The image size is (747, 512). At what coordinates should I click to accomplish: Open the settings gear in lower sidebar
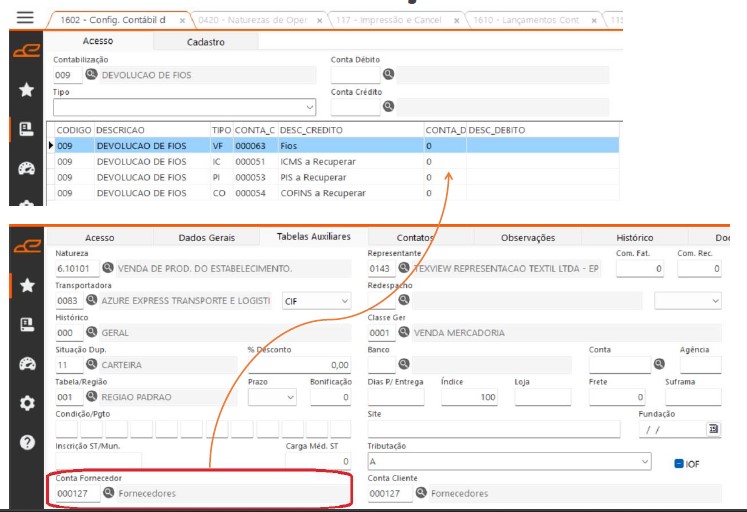tap(27, 402)
